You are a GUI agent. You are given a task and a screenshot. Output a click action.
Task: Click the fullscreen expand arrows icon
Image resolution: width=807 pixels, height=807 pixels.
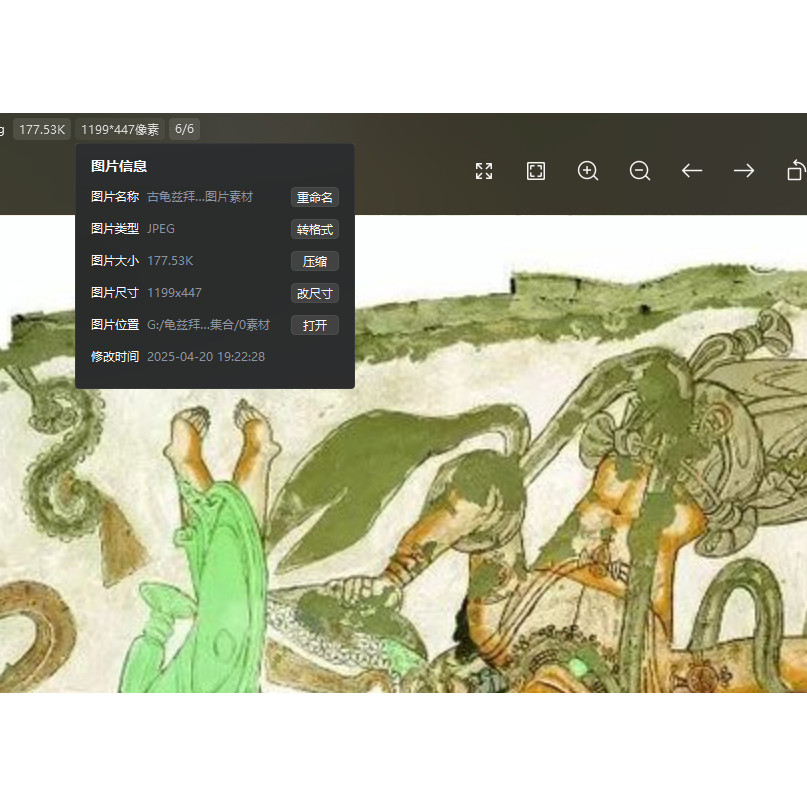point(484,171)
